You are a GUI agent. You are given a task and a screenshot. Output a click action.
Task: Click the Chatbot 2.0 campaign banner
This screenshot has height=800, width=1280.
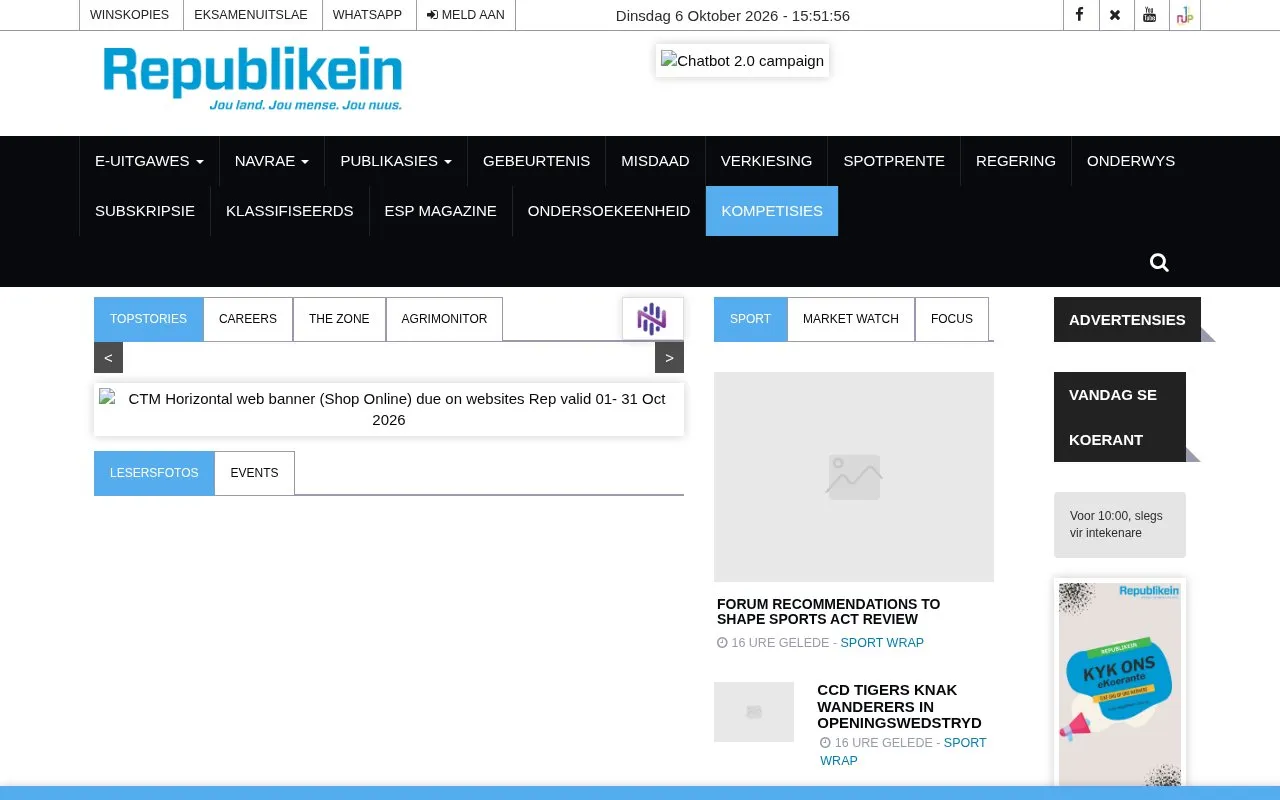(x=742, y=60)
